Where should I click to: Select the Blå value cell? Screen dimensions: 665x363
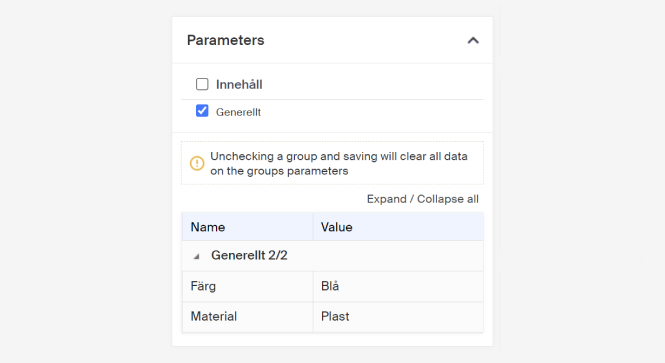tap(398, 286)
